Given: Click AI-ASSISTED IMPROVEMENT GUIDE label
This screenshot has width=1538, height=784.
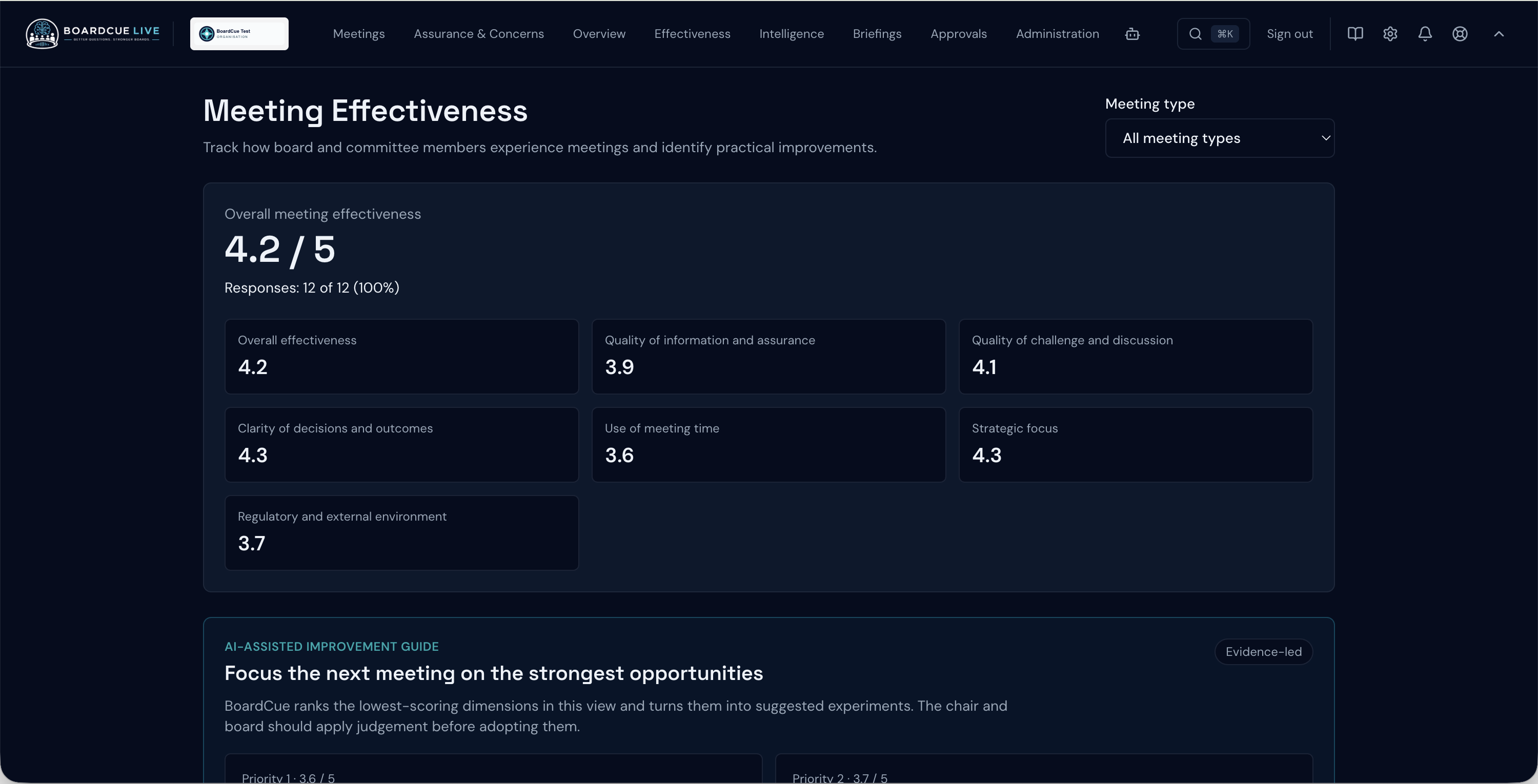Looking at the screenshot, I should (331, 646).
